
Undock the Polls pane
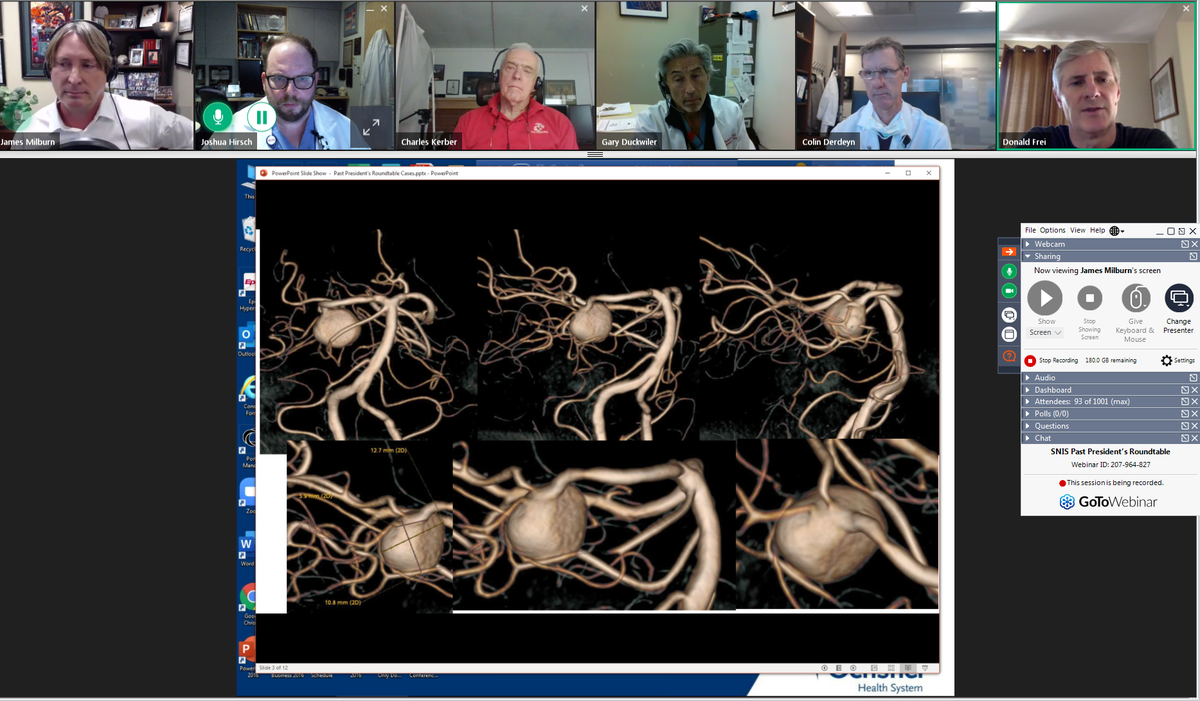pyautogui.click(x=1185, y=414)
